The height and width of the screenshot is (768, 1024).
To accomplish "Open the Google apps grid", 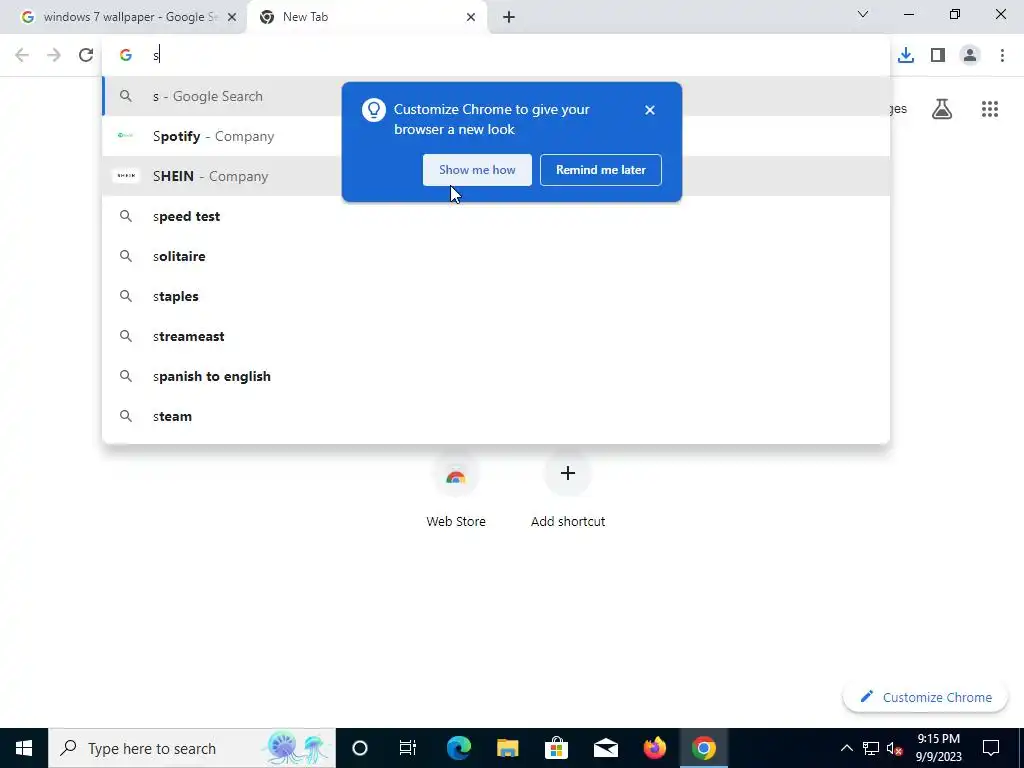I will pos(990,109).
